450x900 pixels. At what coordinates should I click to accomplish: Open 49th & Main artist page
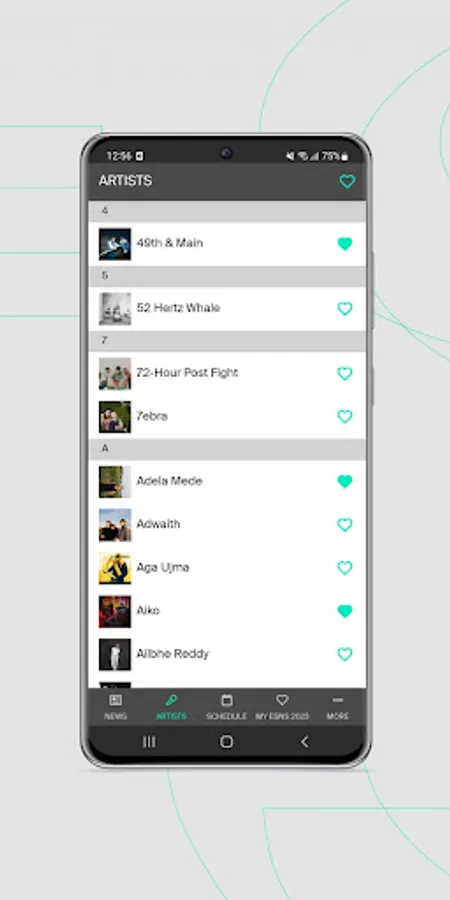[x=227, y=244]
